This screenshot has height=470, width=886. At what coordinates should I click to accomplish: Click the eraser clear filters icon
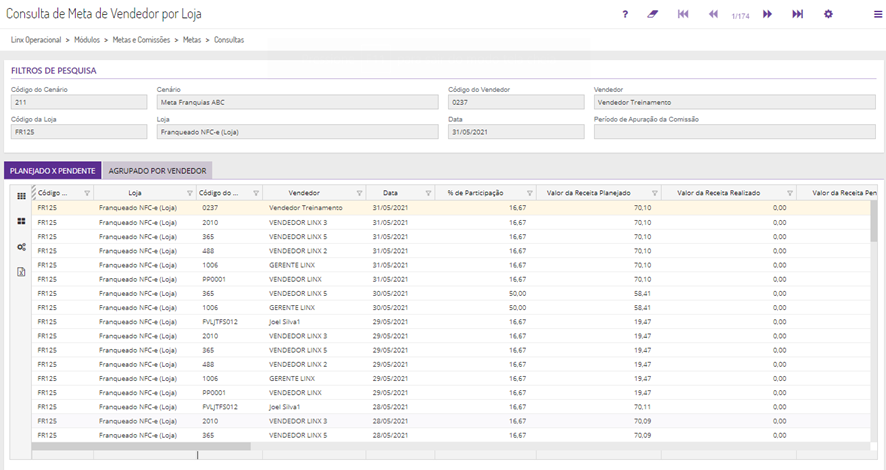click(653, 14)
